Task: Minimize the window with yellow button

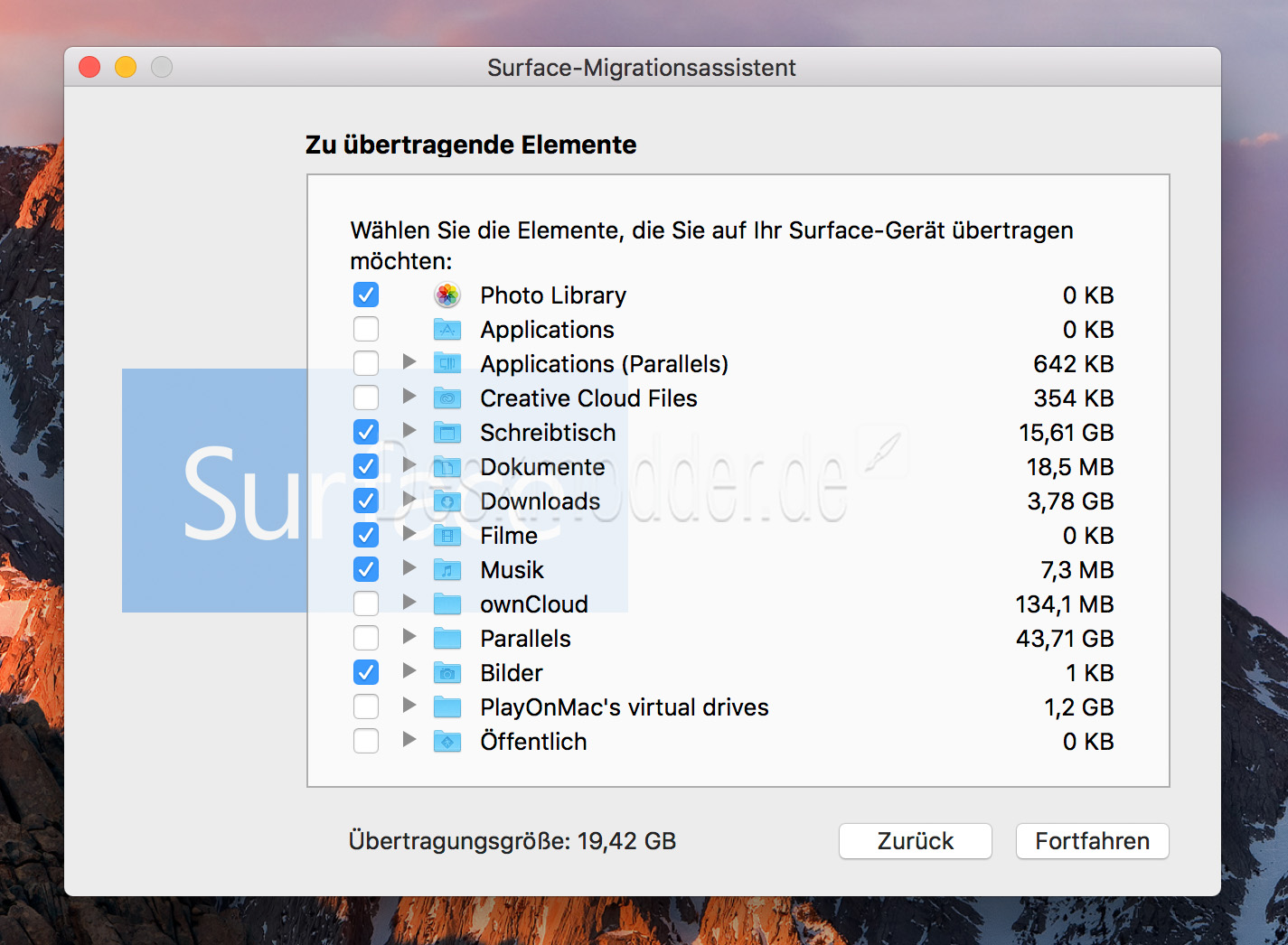Action: coord(126,67)
